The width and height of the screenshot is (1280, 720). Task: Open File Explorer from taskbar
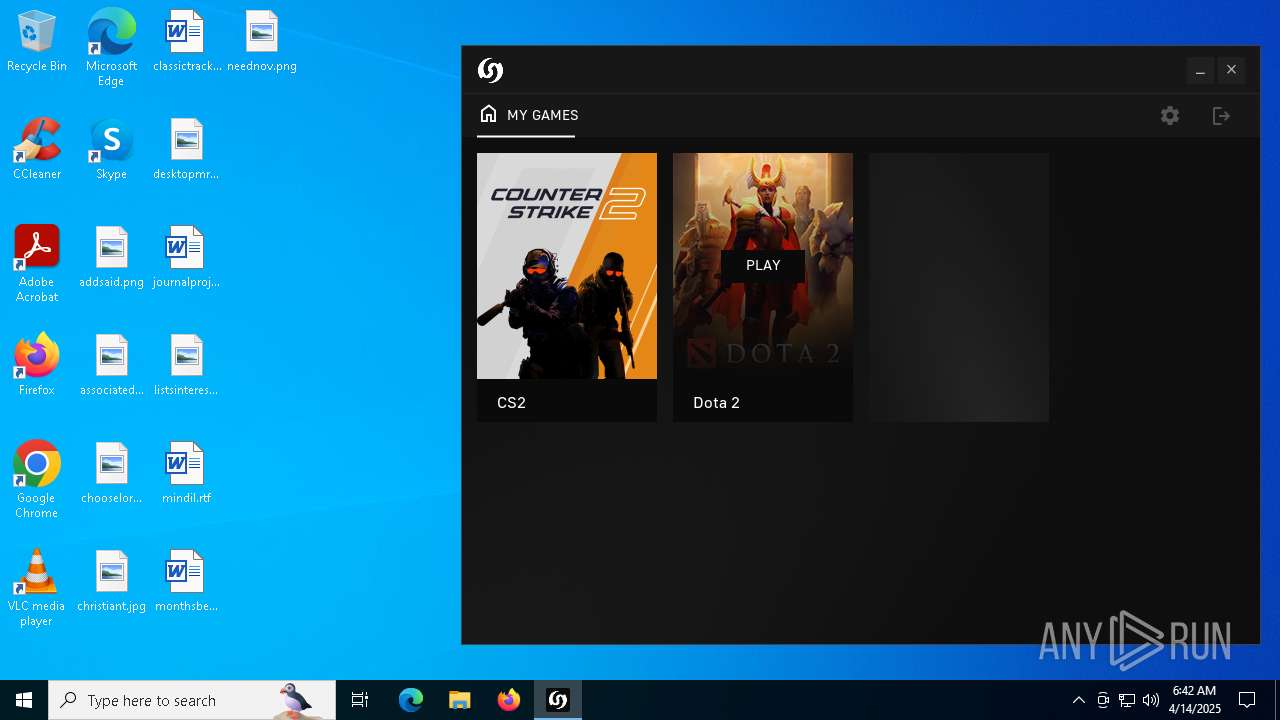click(x=459, y=700)
